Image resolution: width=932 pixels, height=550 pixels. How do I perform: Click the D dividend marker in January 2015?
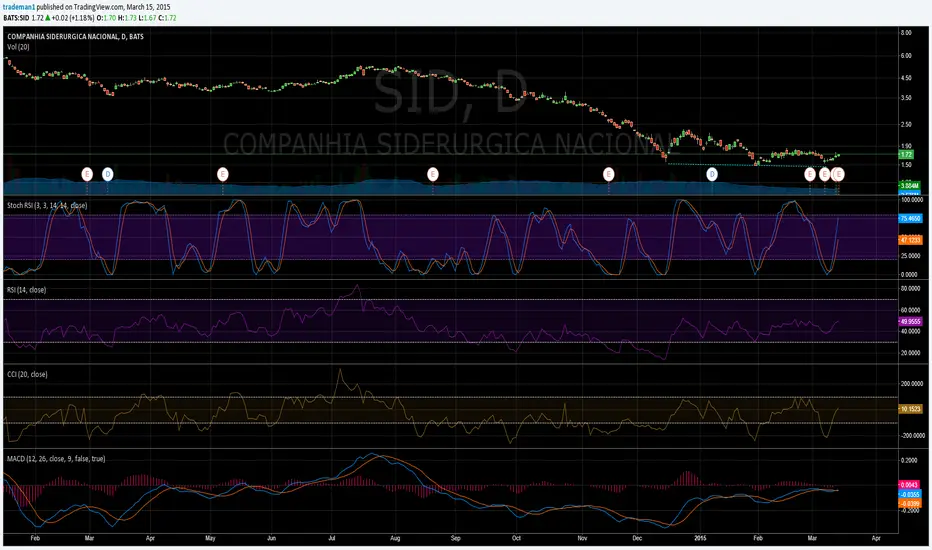click(x=711, y=174)
